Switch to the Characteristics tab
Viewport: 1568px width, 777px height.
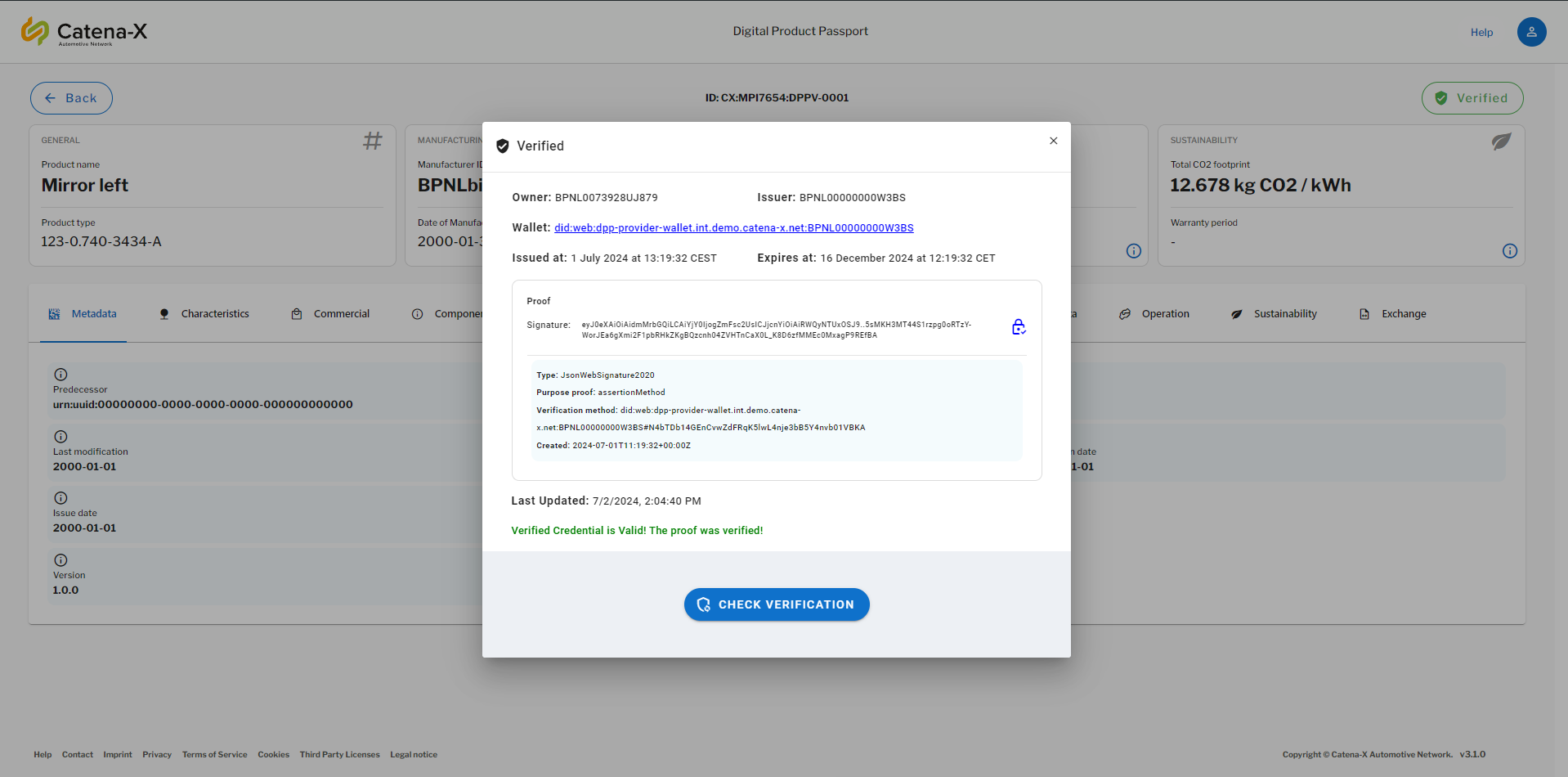pyautogui.click(x=204, y=314)
